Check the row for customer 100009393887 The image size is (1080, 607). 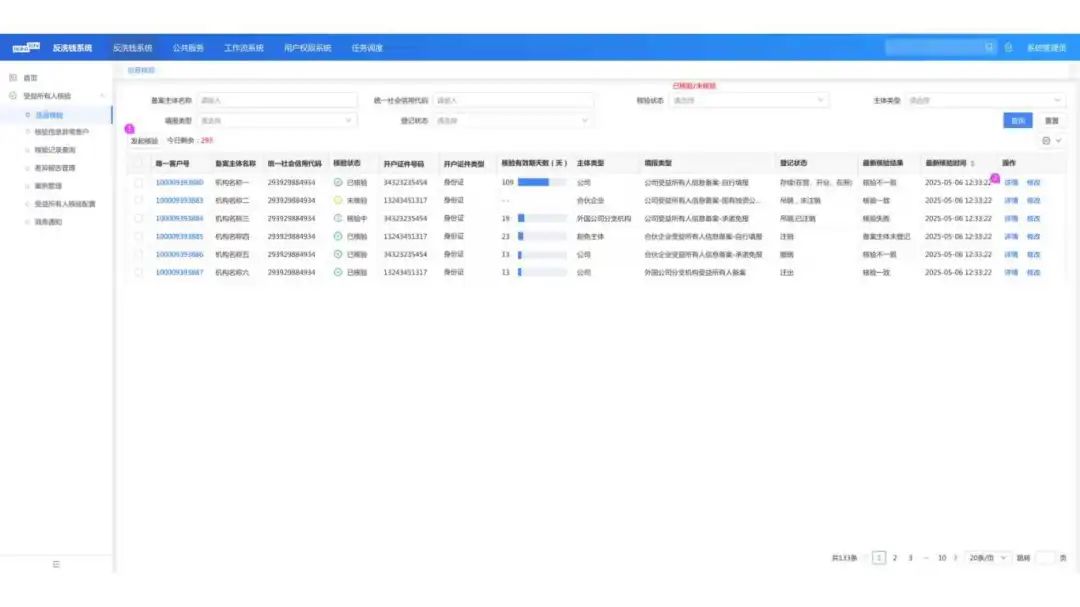pyautogui.click(x=138, y=272)
